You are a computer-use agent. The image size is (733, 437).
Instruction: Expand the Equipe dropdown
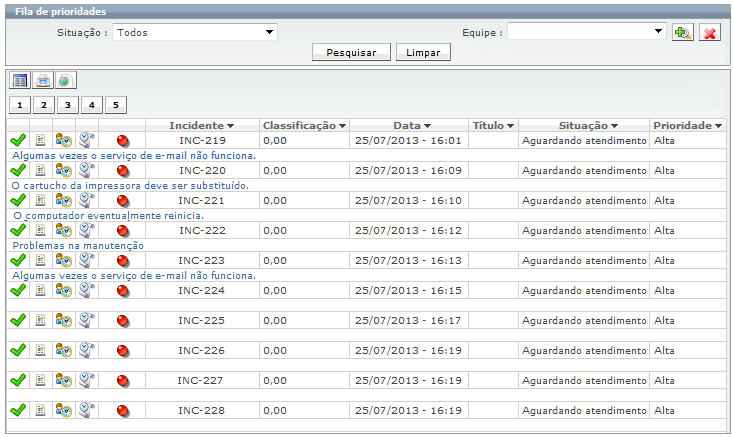(x=586, y=32)
